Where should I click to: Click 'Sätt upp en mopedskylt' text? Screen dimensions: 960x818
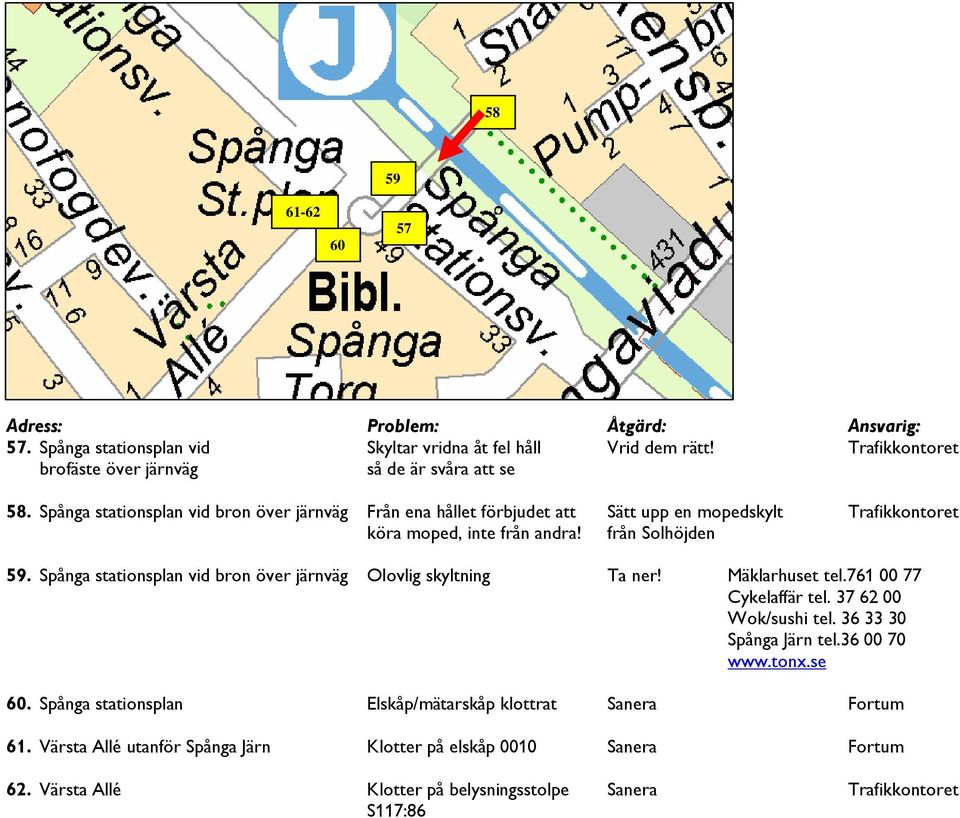[x=695, y=512]
